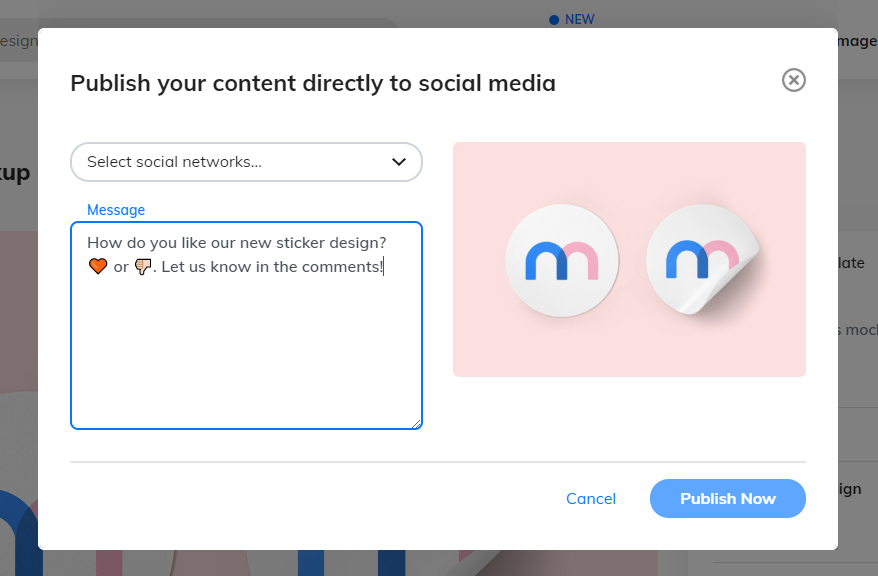Click the Publish Now button
878x576 pixels.
[727, 498]
